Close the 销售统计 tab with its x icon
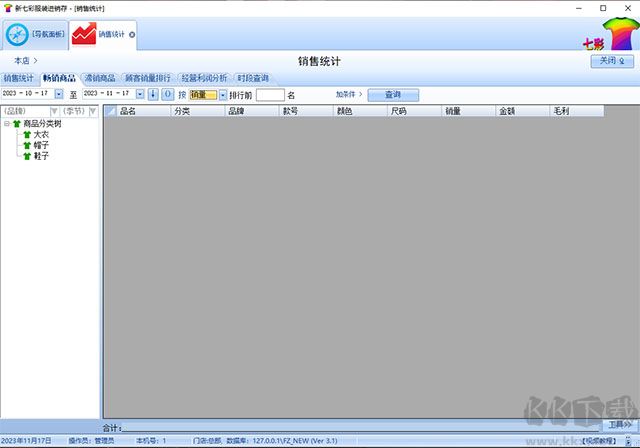This screenshot has width=640, height=448. point(132,35)
